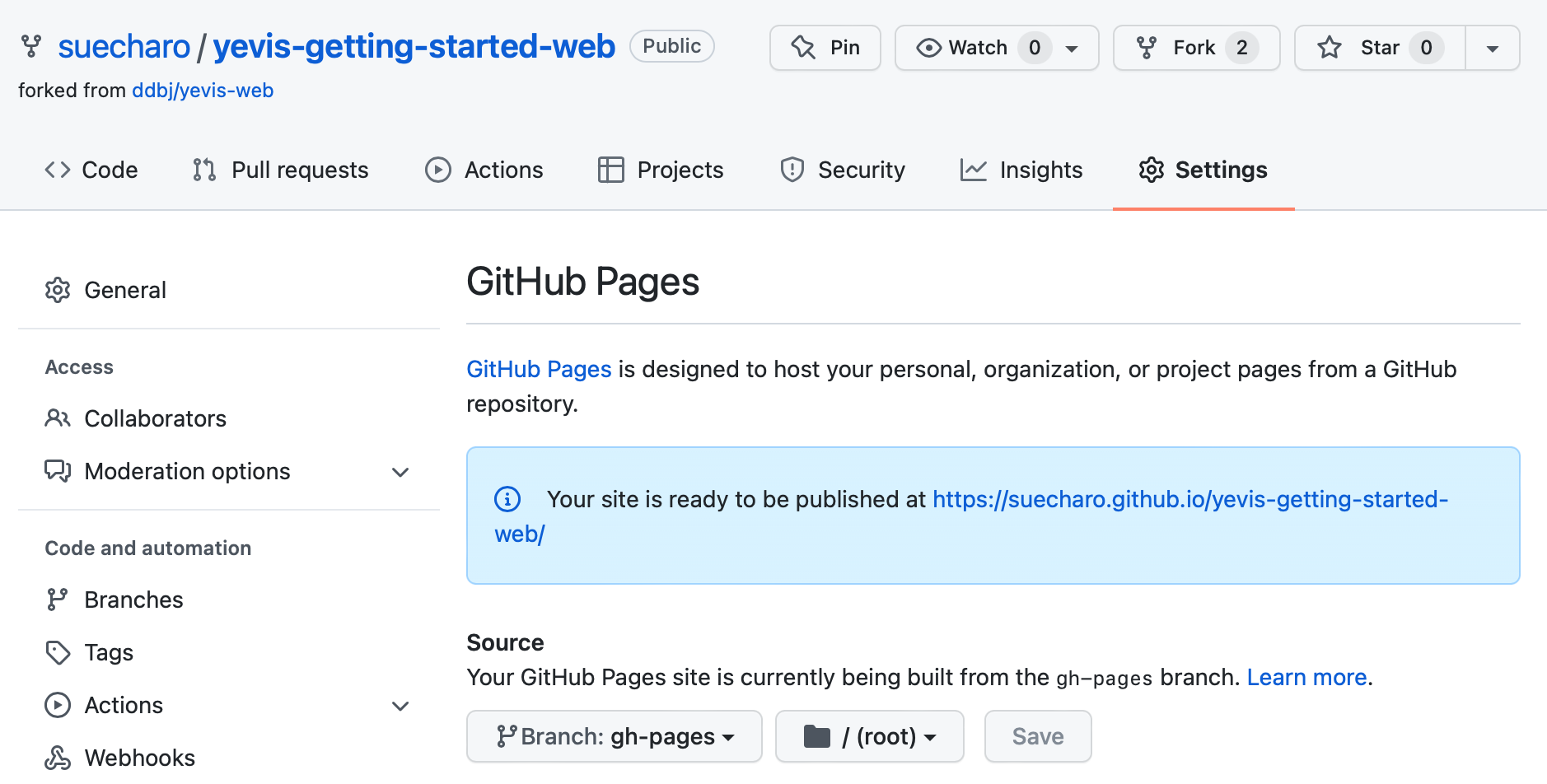Viewport: 1547px width, 784px height.
Task: Click the Pull requests tab icon
Action: point(204,170)
